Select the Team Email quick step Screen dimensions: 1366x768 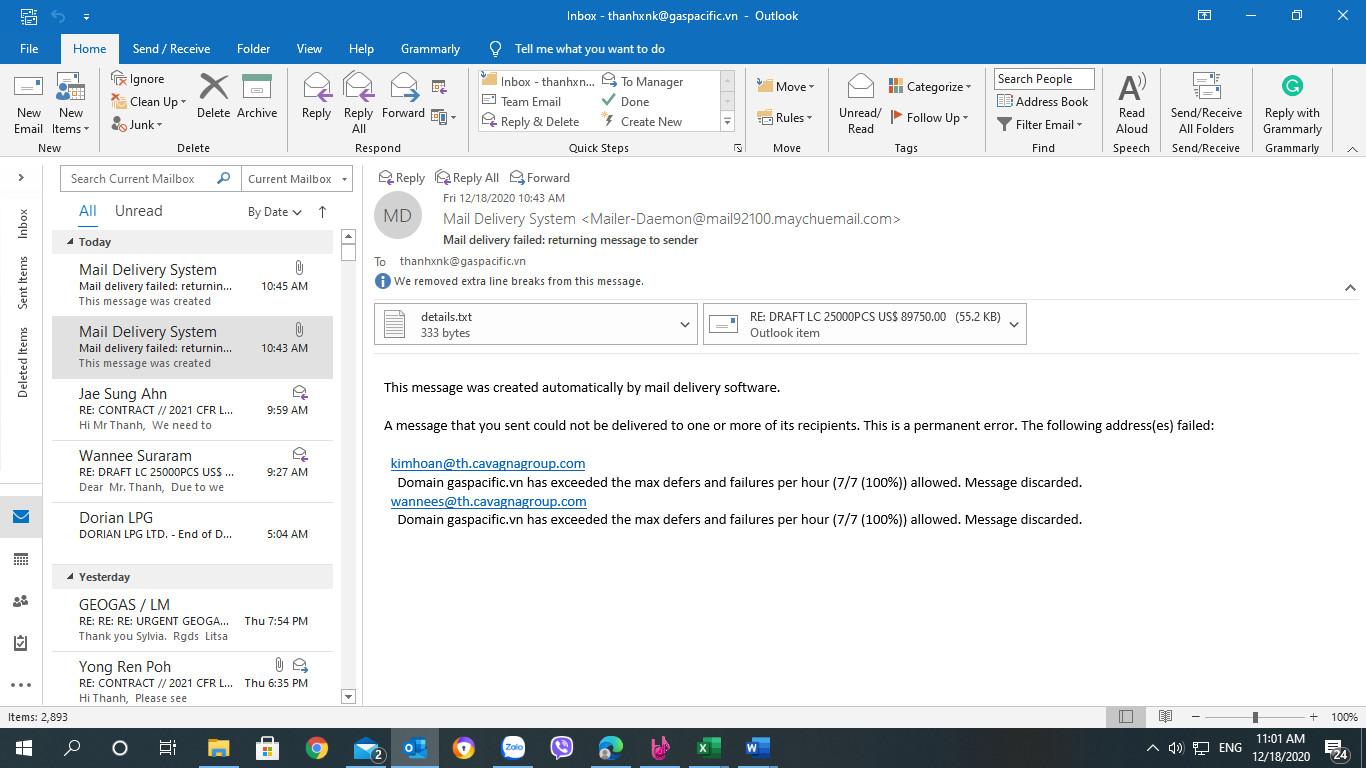[x=522, y=102]
